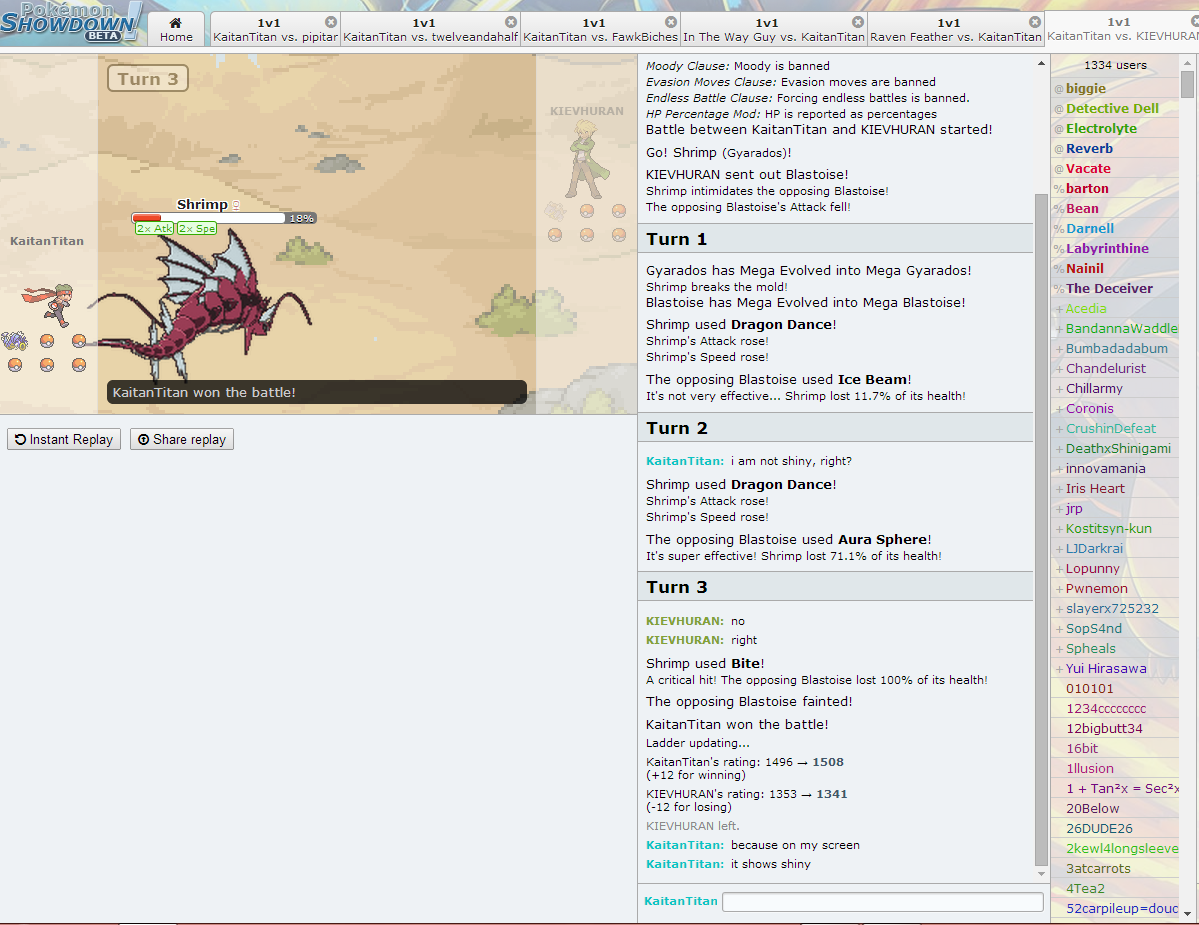Screen dimensions: 1199x925
Task: Open the Home tab
Action: click(x=176, y=29)
